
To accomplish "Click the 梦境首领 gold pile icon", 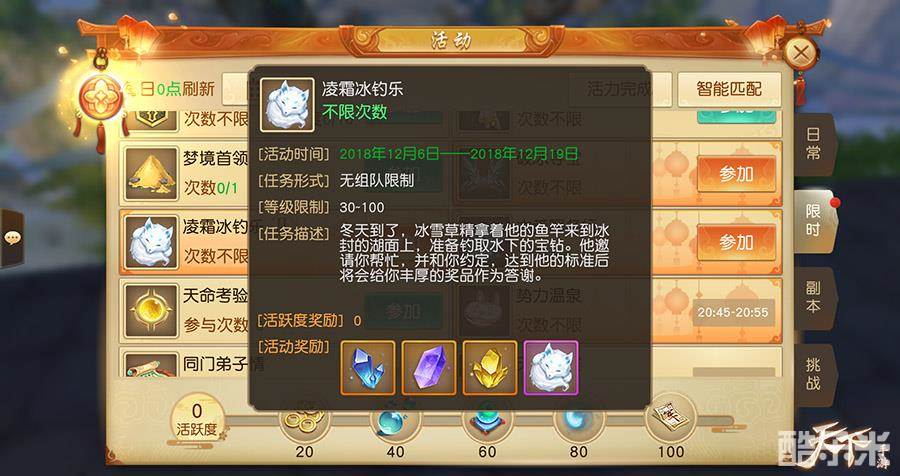I will coord(152,174).
